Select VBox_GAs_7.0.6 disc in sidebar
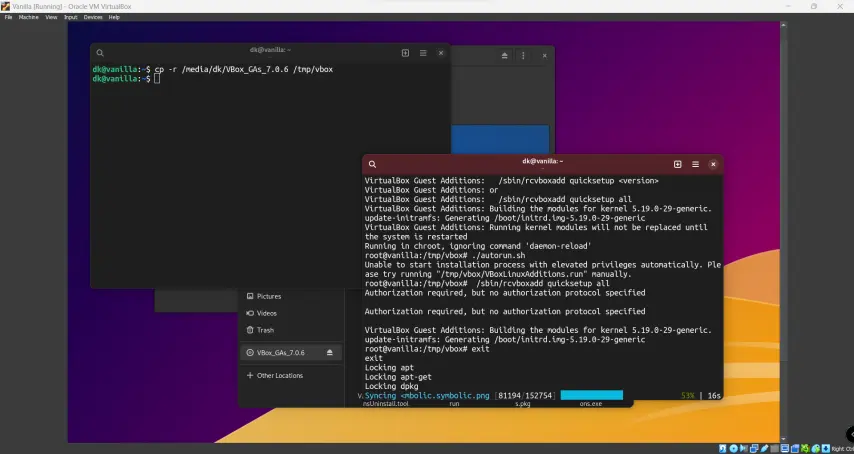 click(291, 353)
